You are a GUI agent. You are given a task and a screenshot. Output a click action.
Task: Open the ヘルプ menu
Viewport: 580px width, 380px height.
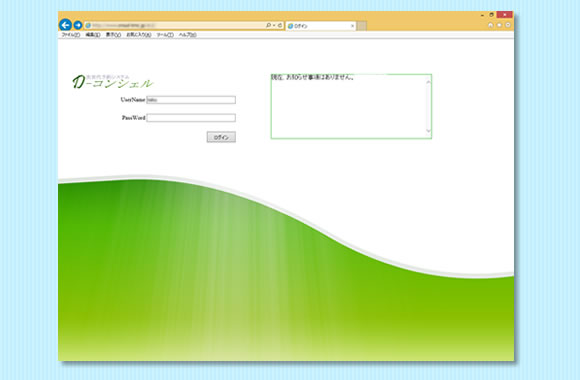[x=188, y=35]
